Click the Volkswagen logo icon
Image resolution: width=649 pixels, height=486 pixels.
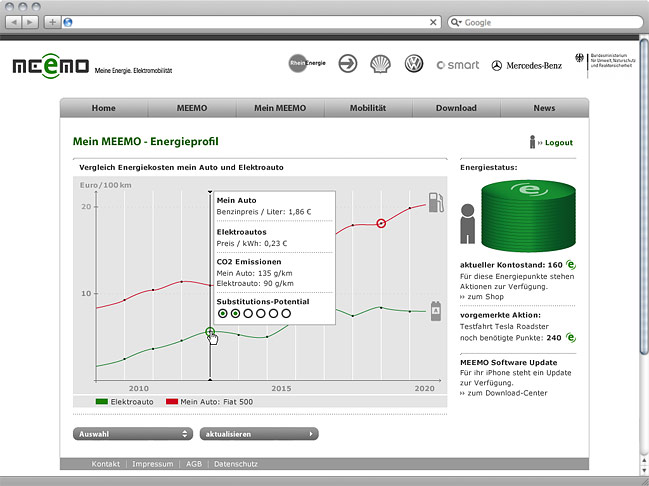click(x=412, y=64)
